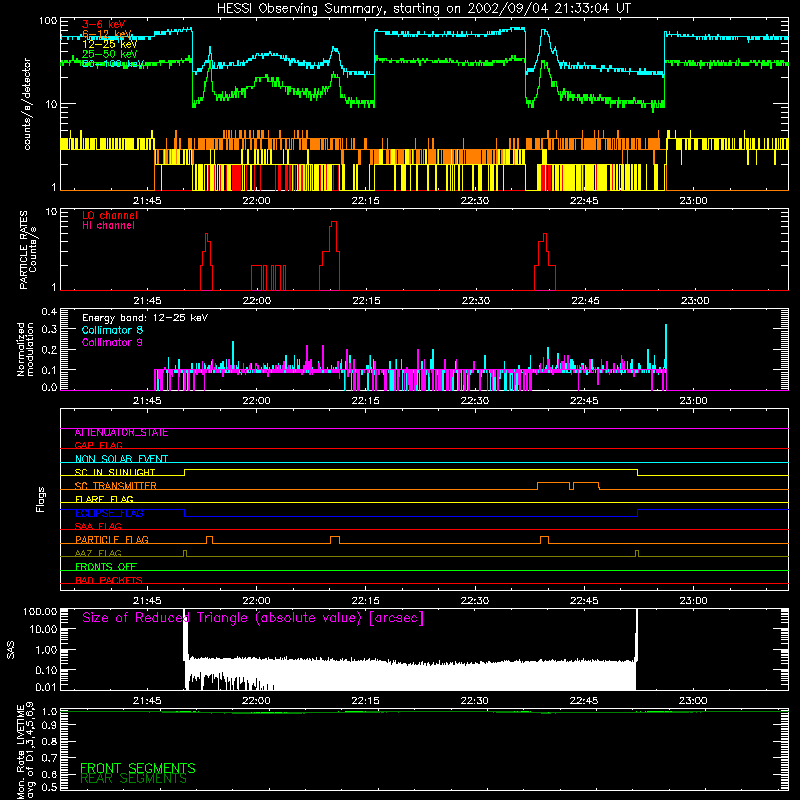Click the yellow 12-25 keV label in the count-rate legend

tap(109, 44)
